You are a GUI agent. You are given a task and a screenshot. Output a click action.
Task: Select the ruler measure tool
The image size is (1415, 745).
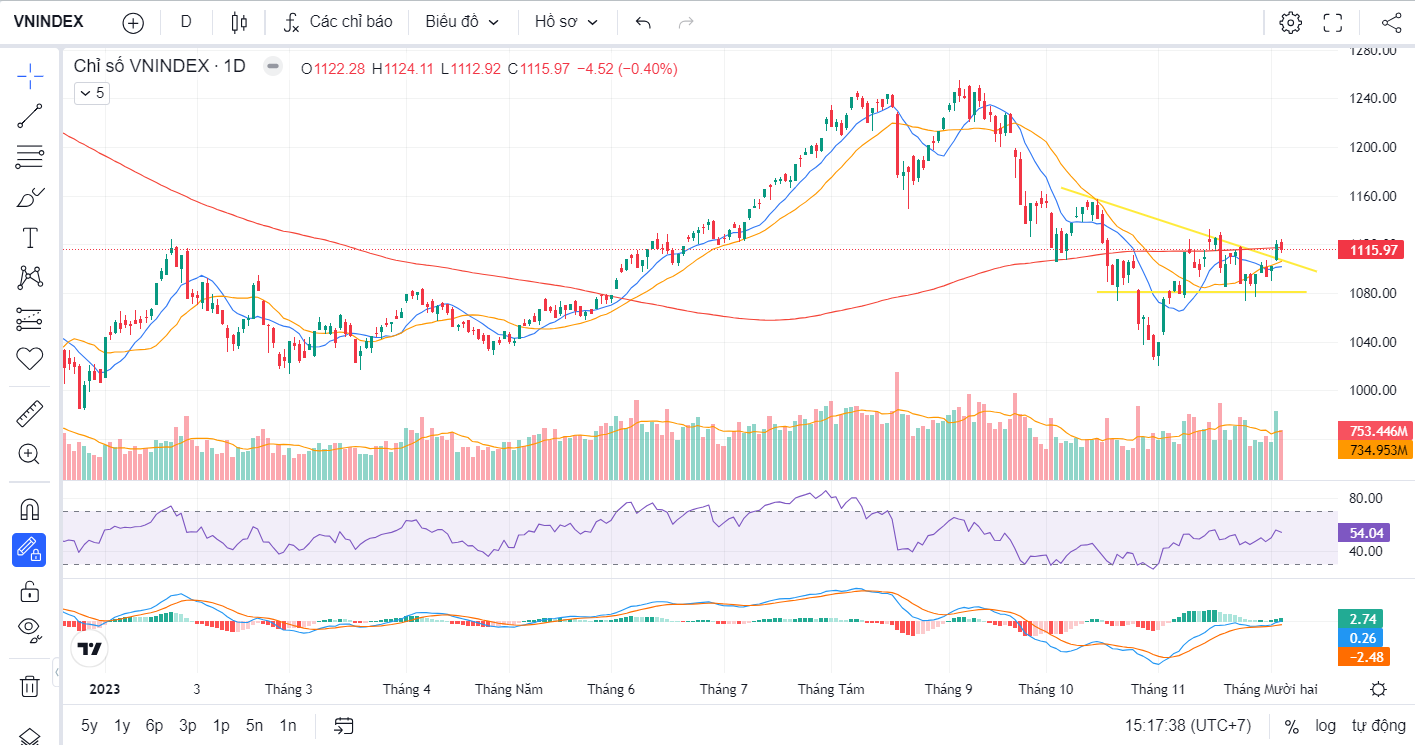point(30,413)
